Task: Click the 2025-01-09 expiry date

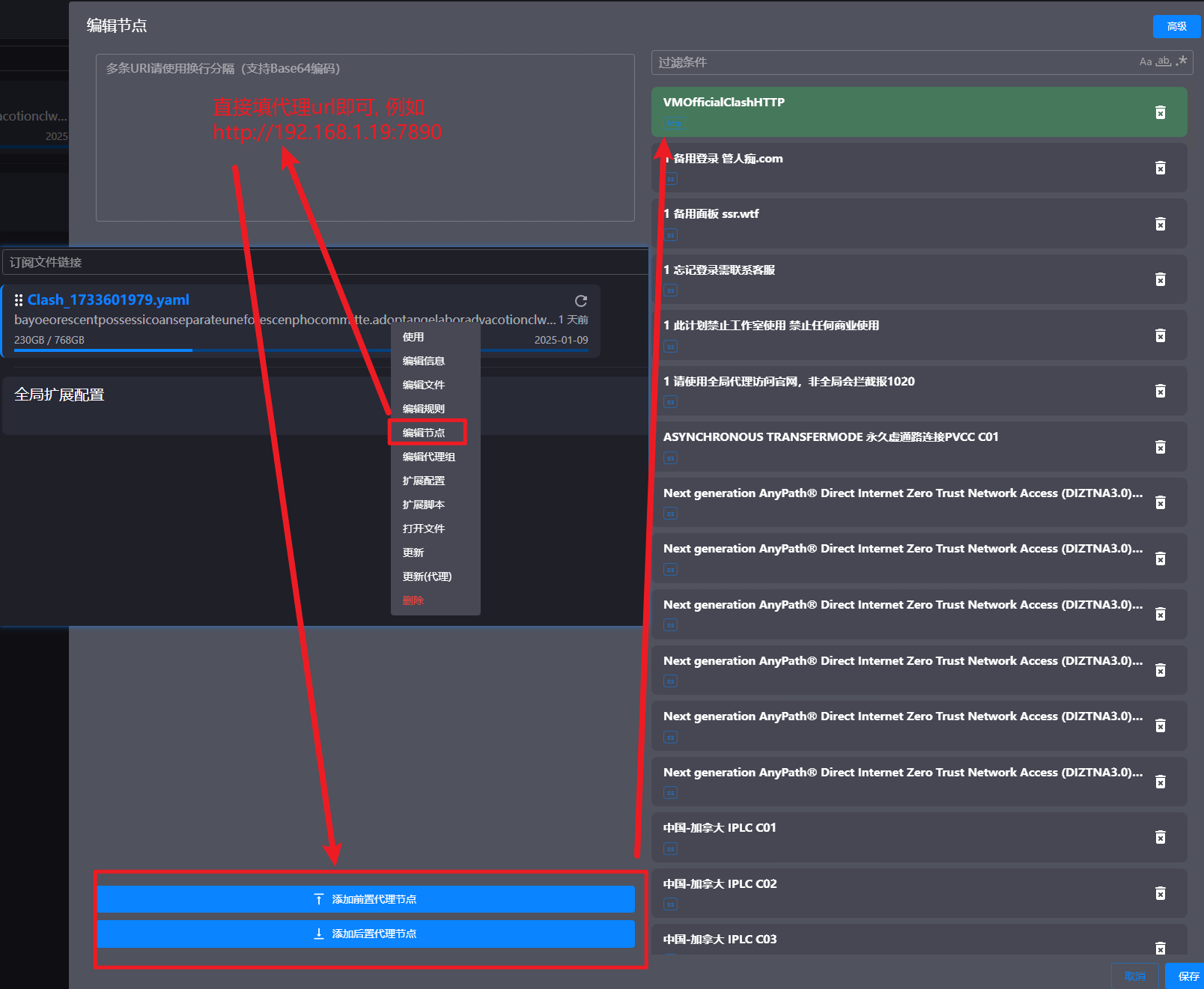Action: coord(561,340)
